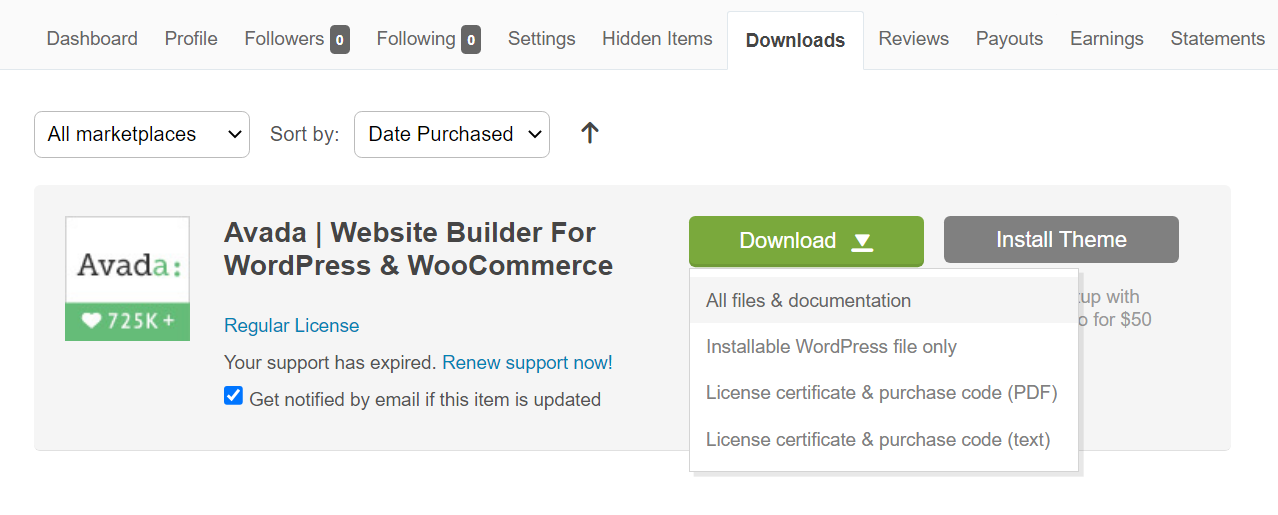Go to the Payouts tab

click(1009, 39)
